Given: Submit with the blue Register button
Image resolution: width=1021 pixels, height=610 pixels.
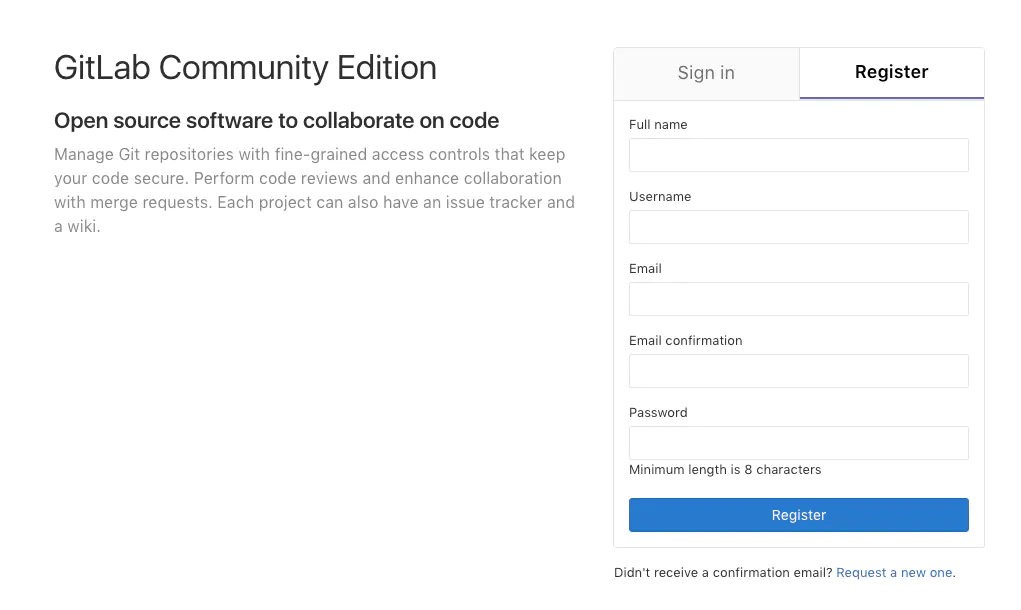Looking at the screenshot, I should click(x=798, y=515).
